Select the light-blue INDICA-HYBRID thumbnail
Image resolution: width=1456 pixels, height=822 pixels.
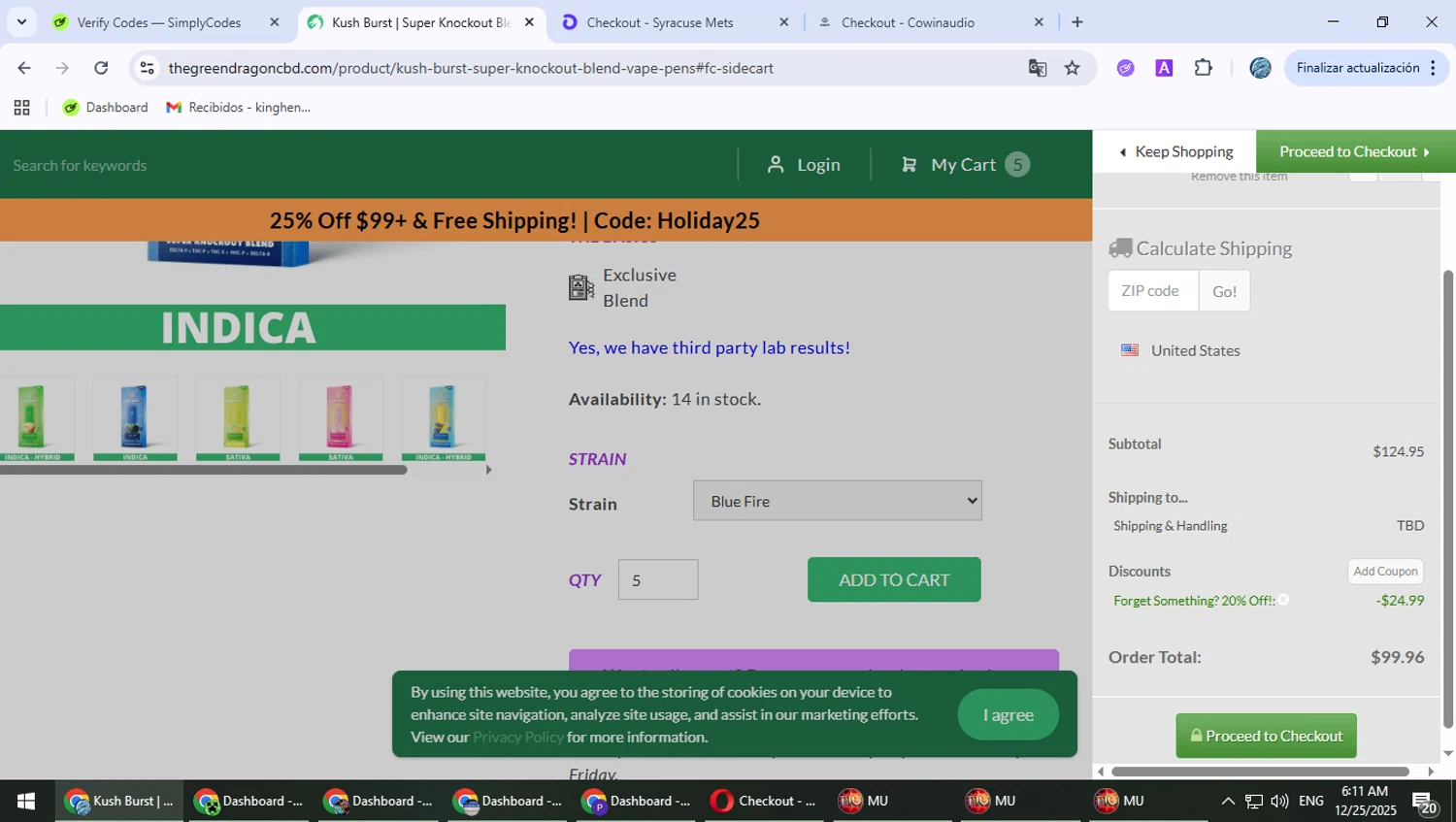444,419
